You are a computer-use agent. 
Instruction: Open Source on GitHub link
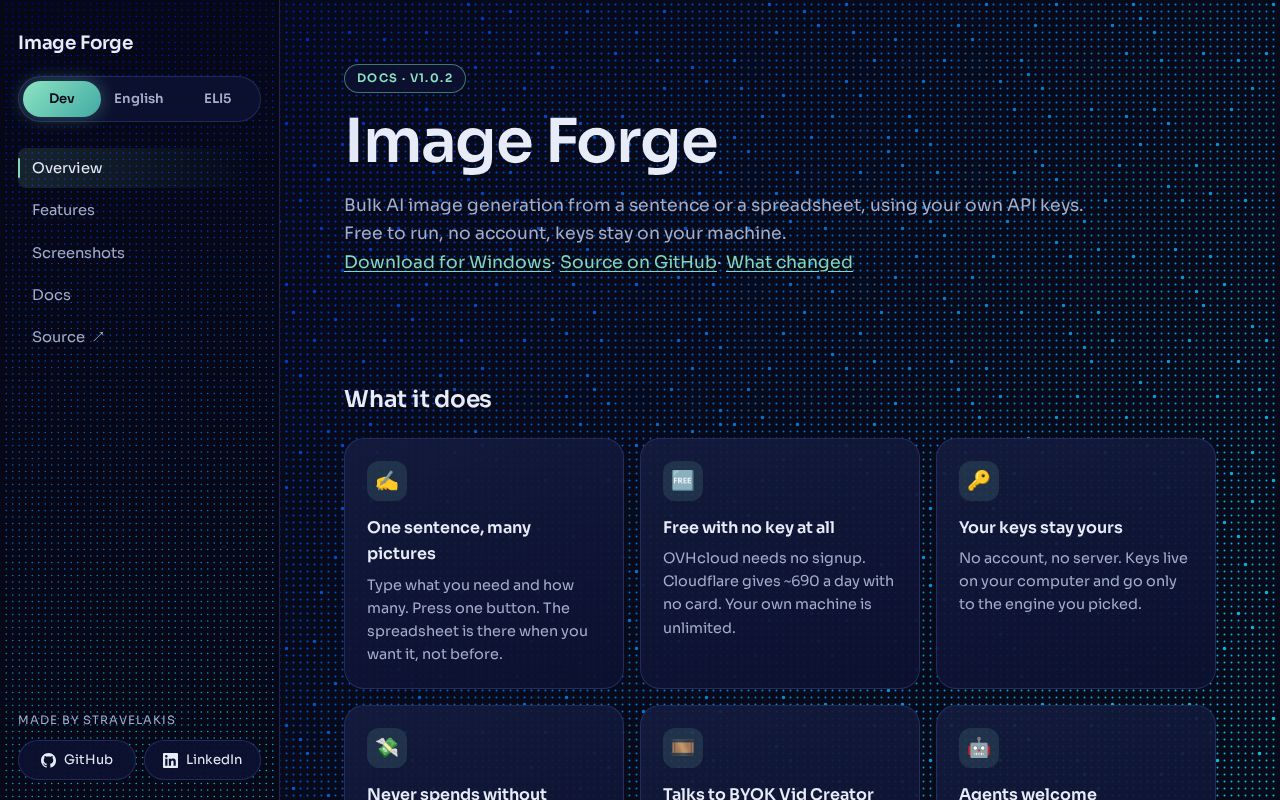[638, 262]
